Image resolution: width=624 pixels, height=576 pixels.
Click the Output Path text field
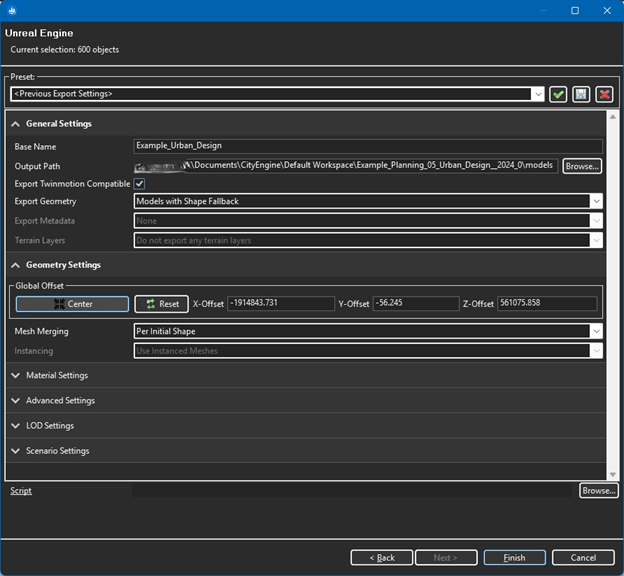[346, 166]
